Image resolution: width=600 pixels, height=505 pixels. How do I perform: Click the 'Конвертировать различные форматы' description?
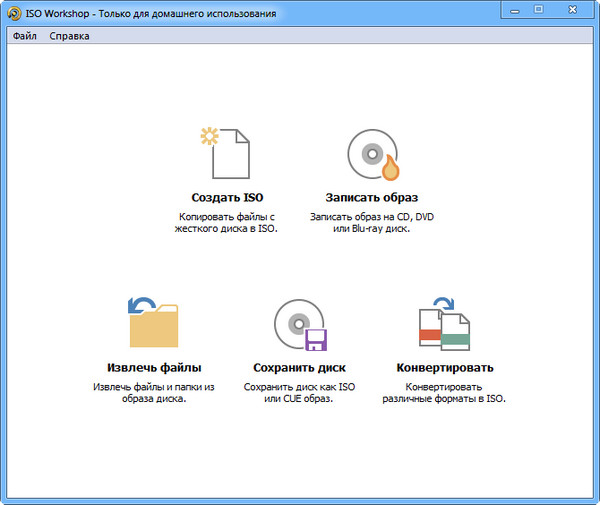[x=444, y=392]
